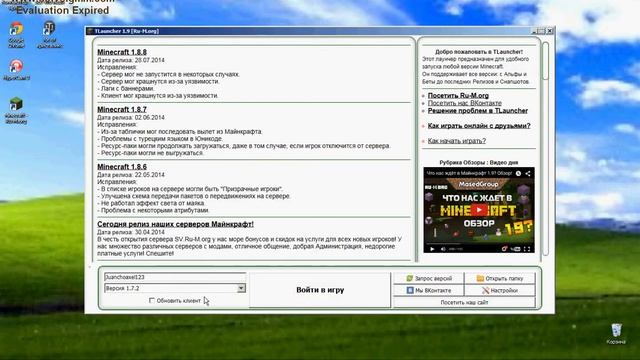Open Как начать играть link

click(x=457, y=141)
